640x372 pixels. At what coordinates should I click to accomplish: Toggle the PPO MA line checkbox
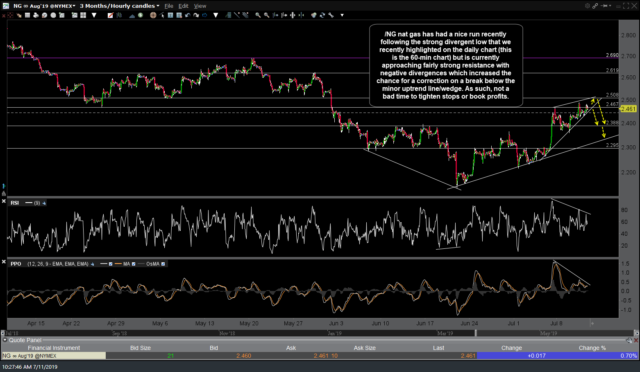click(x=133, y=264)
